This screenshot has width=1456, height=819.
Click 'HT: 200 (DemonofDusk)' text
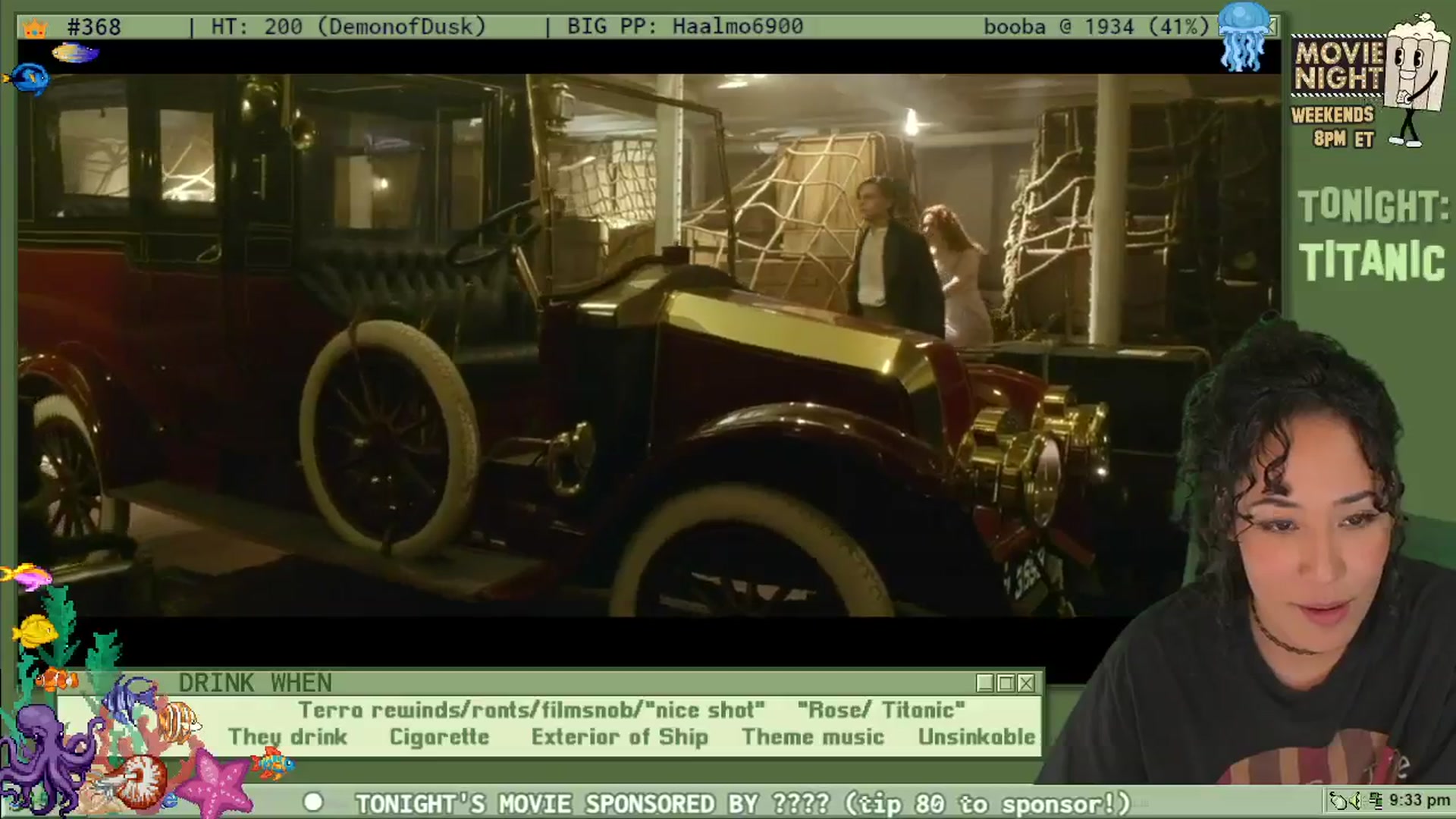[x=348, y=27]
